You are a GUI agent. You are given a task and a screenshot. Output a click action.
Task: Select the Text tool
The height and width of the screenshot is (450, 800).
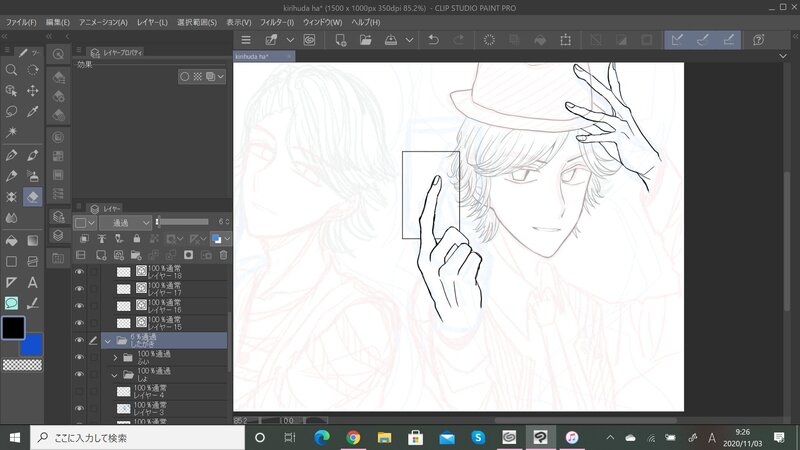click(x=33, y=282)
